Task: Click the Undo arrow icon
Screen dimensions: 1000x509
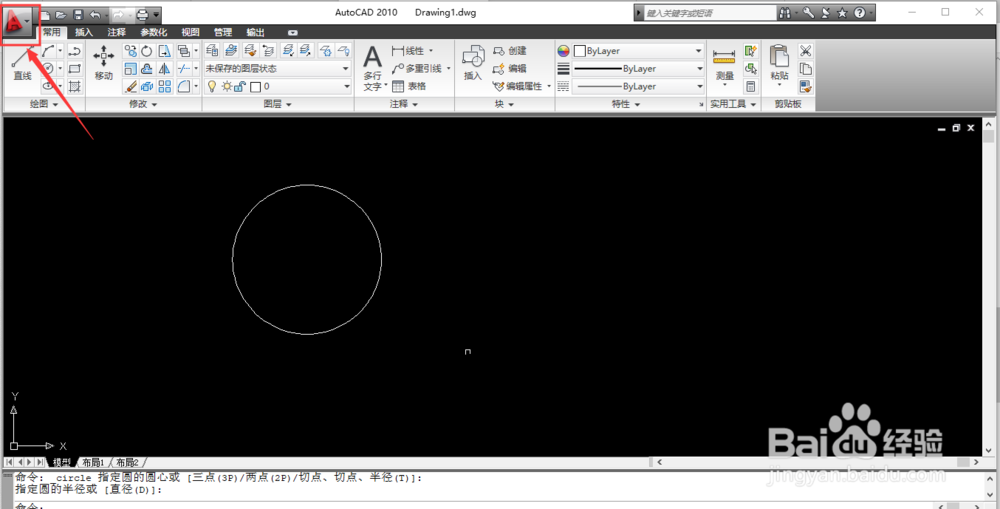Action: coord(95,13)
